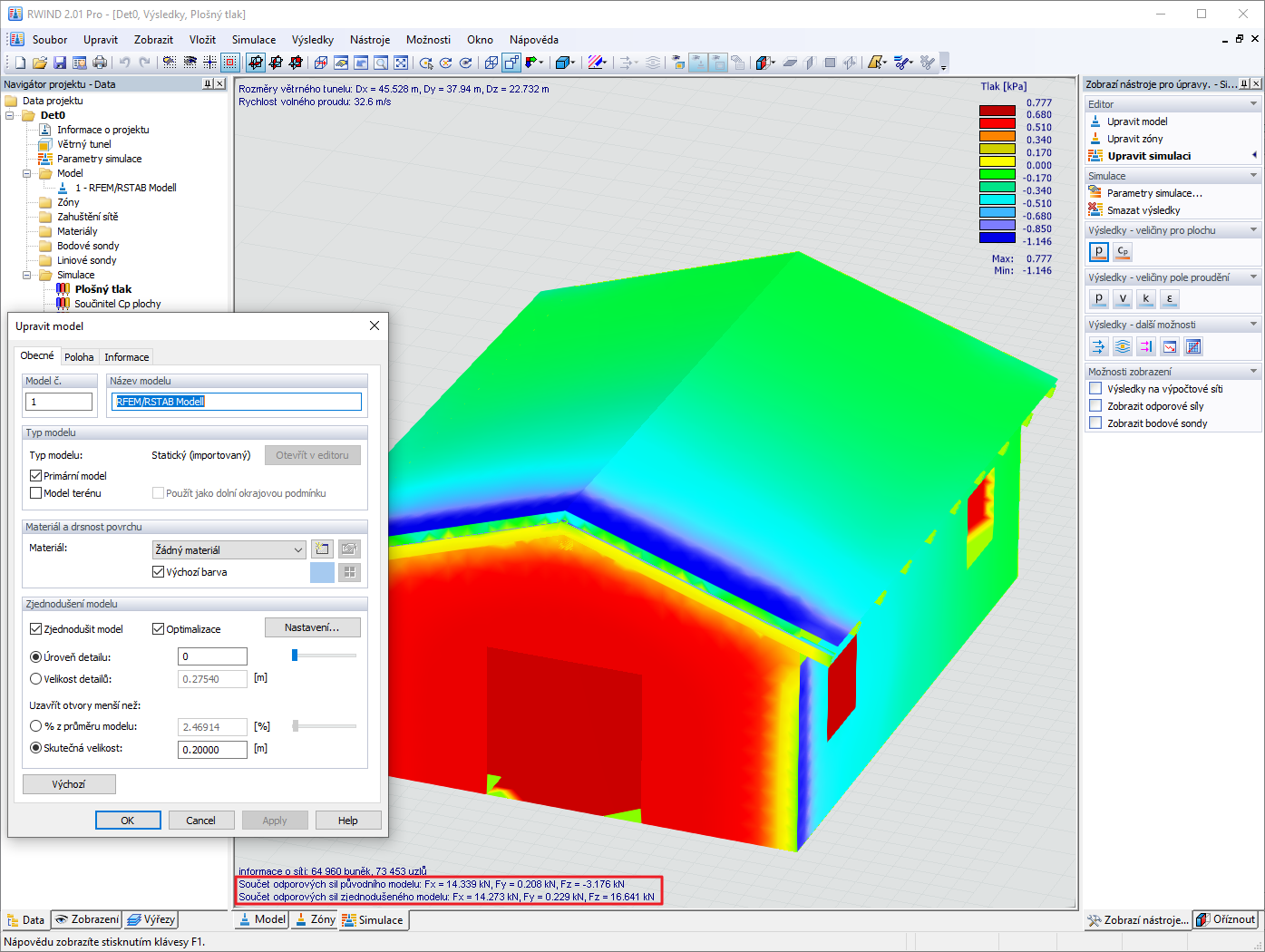Click the blue arrows streamlines result icon
Image resolution: width=1265 pixels, height=952 pixels.
coord(1098,346)
